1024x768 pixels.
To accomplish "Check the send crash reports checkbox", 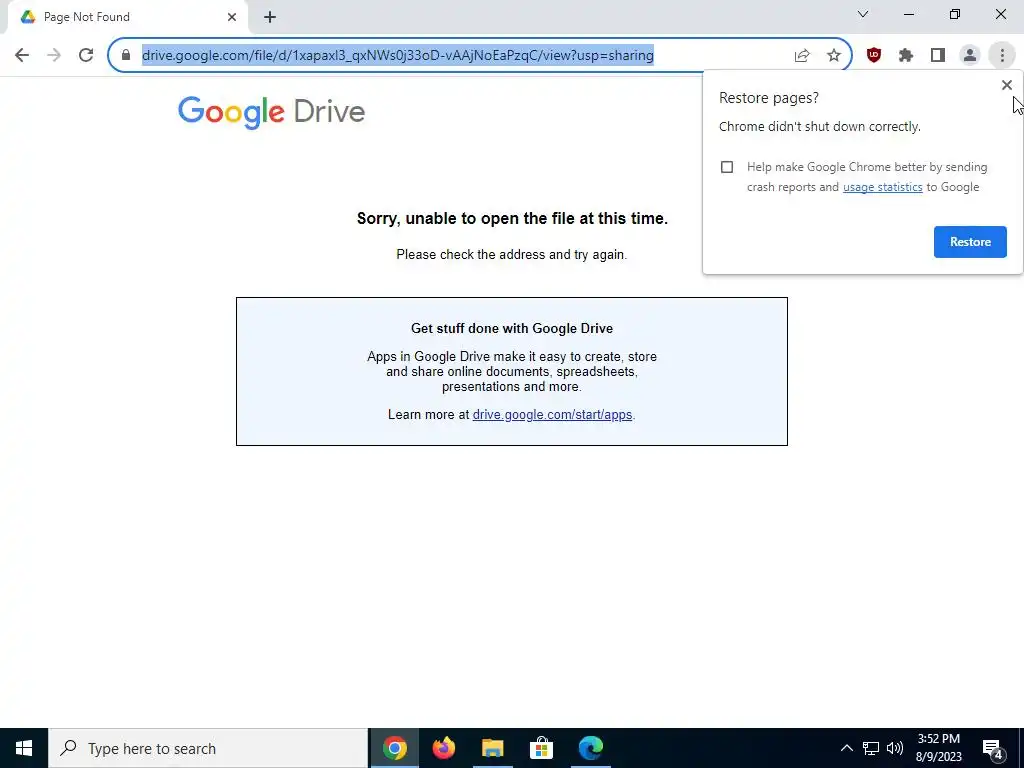I will 727,167.
